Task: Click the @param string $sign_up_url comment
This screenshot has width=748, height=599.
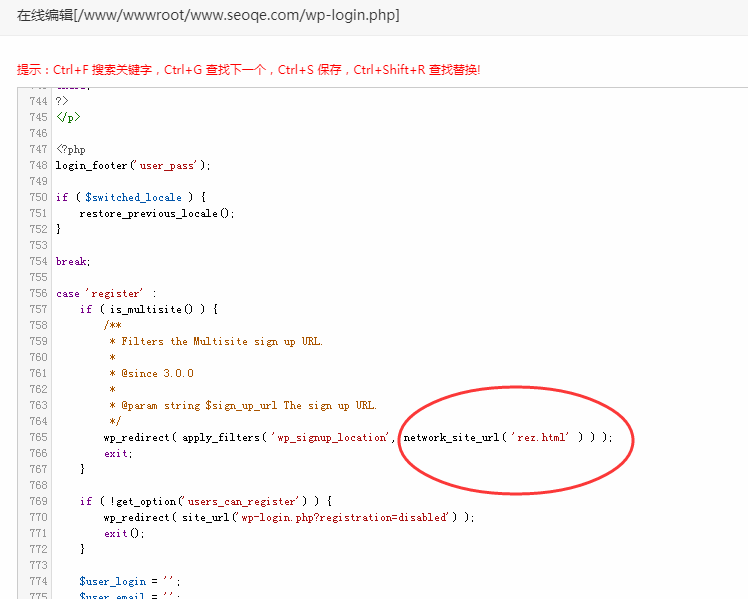Action: point(248,405)
